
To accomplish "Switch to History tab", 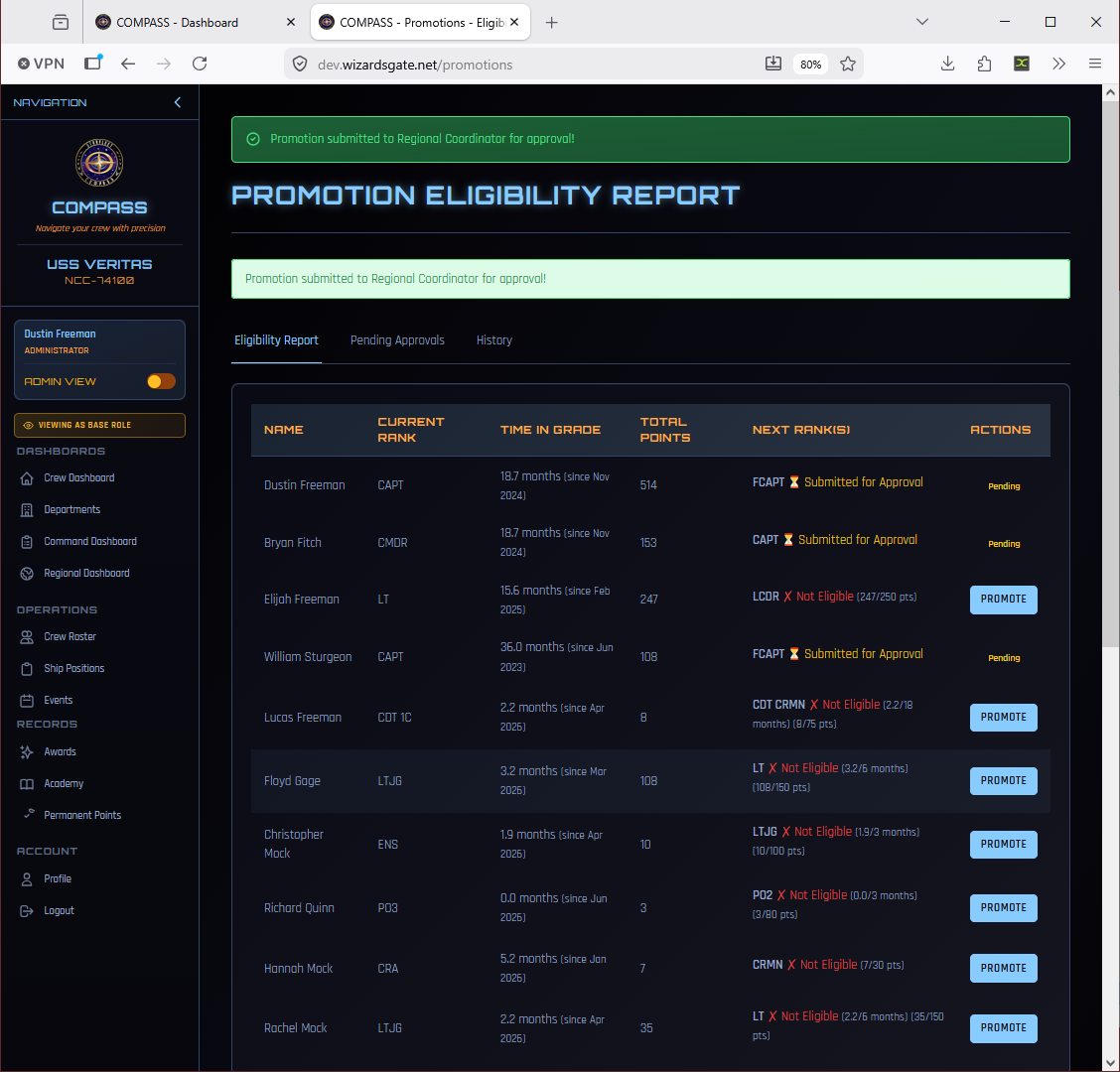I will 494,339.
